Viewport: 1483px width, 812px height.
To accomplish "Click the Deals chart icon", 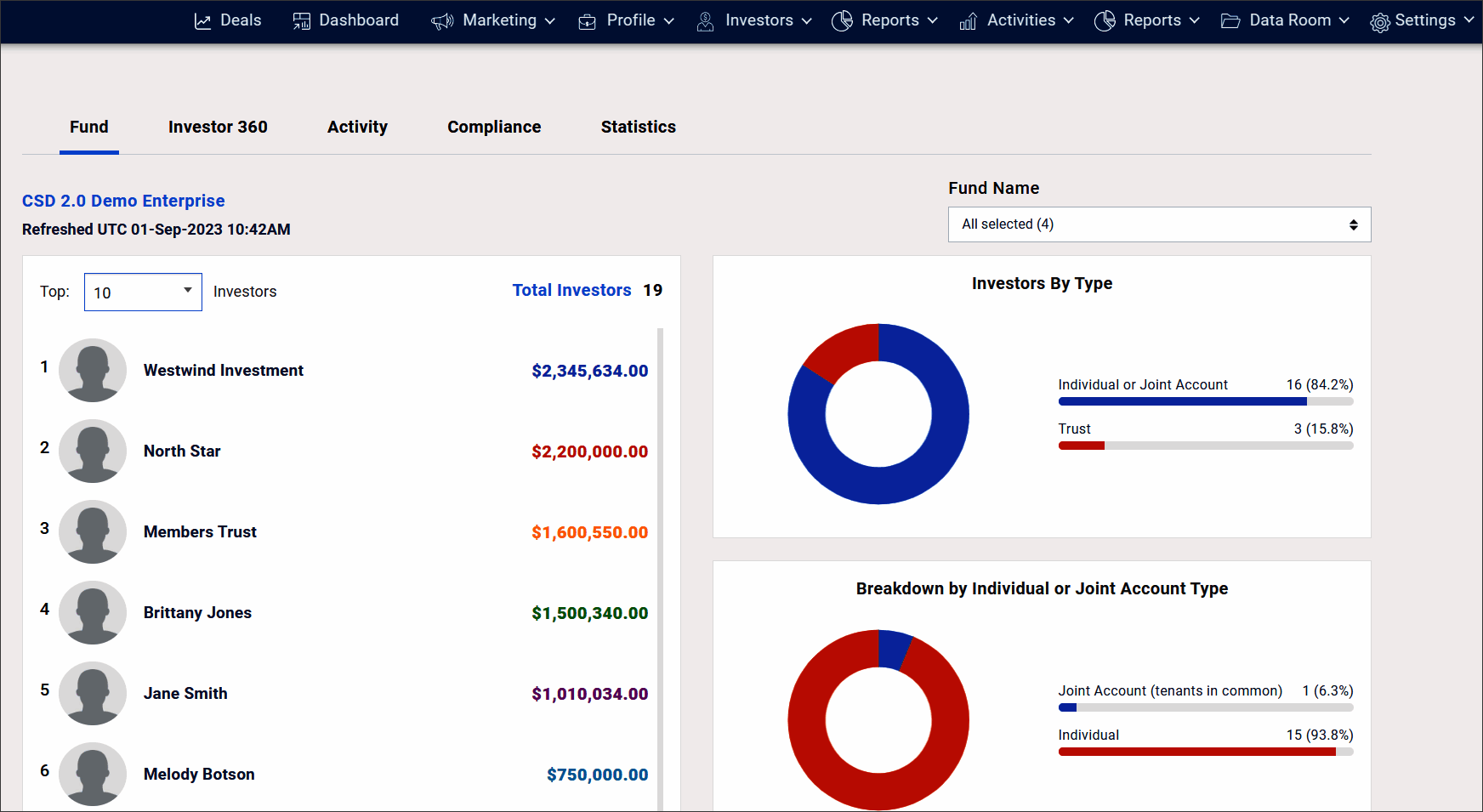I will click(202, 21).
